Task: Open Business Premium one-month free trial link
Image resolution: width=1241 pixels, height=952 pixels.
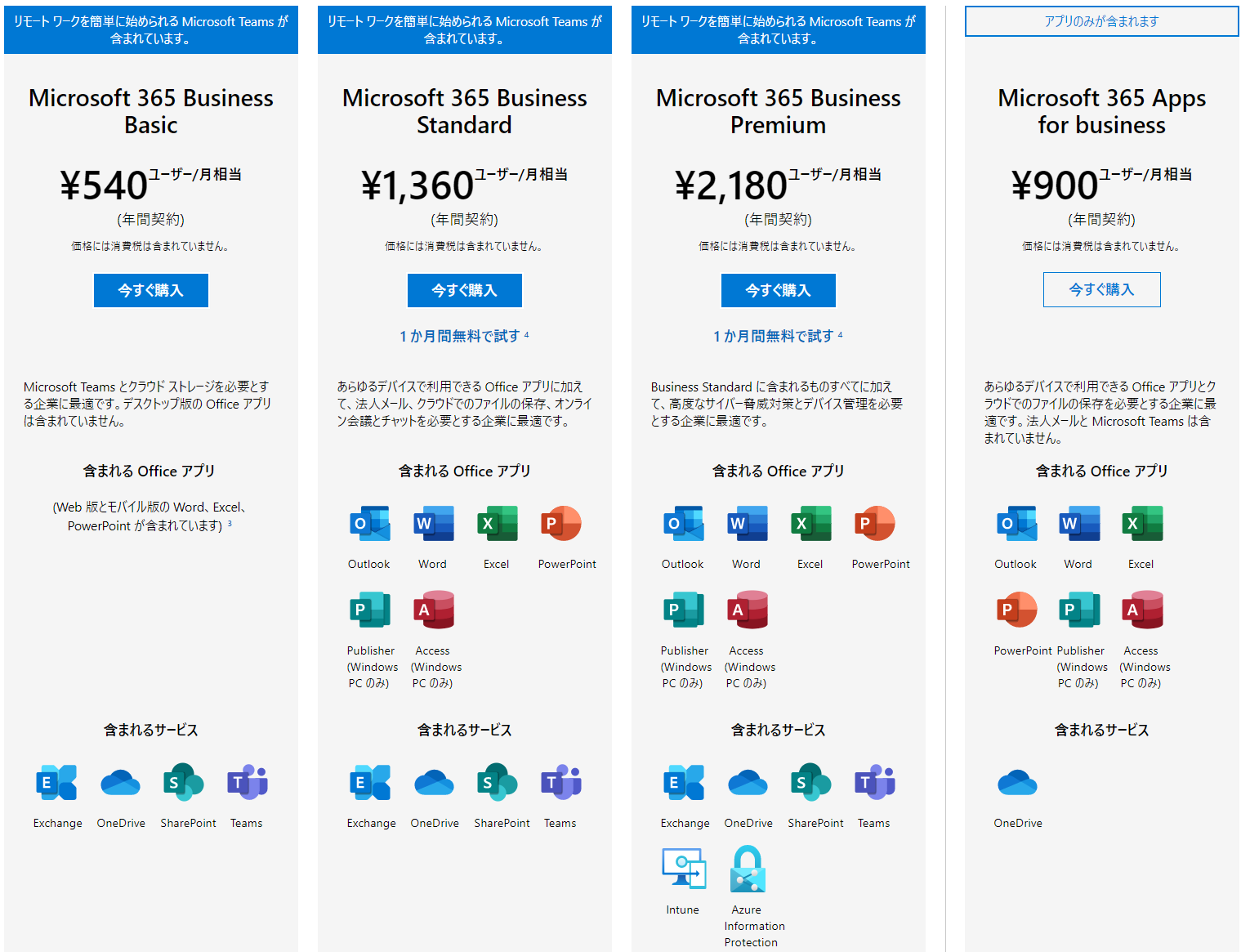Action: (x=774, y=336)
